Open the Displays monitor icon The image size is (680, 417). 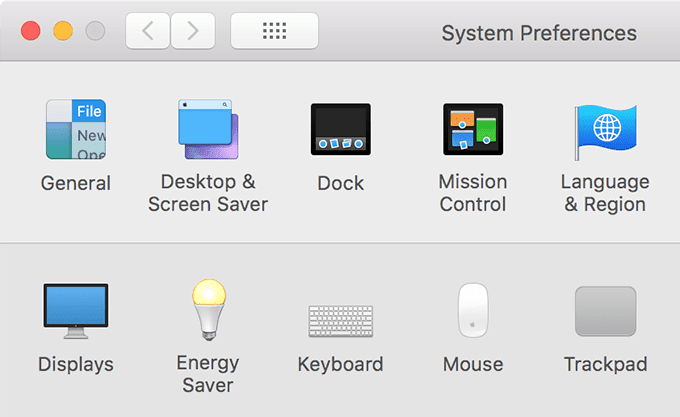coord(76,311)
